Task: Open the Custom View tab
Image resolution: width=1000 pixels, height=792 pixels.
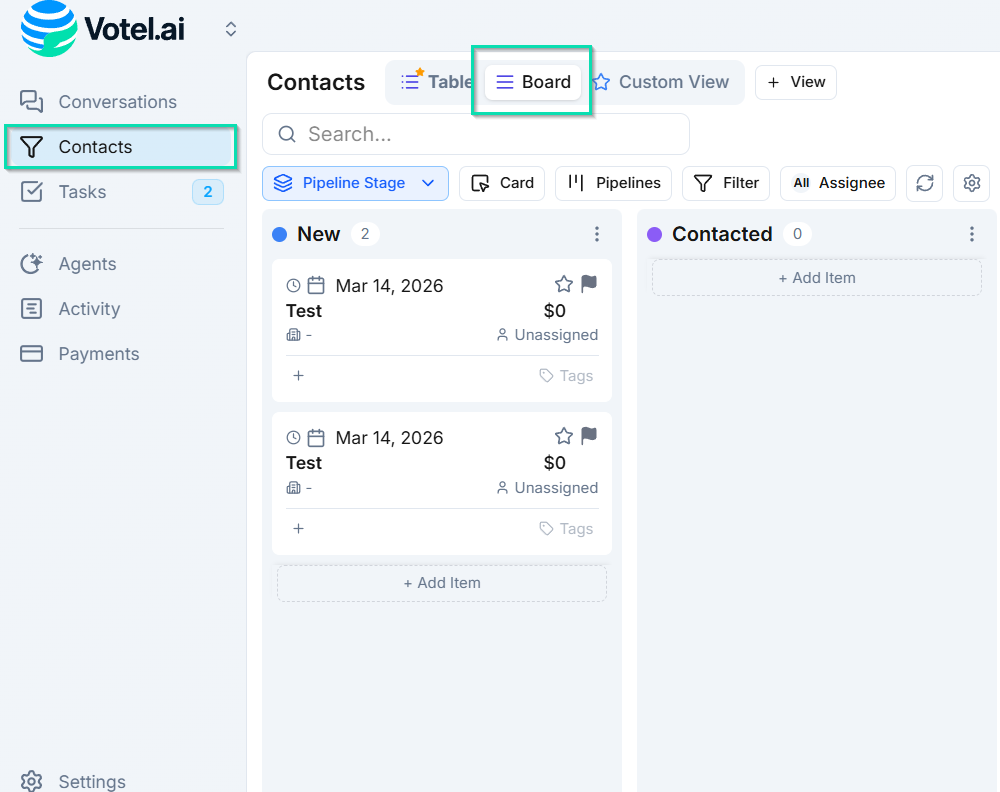Action: (662, 82)
